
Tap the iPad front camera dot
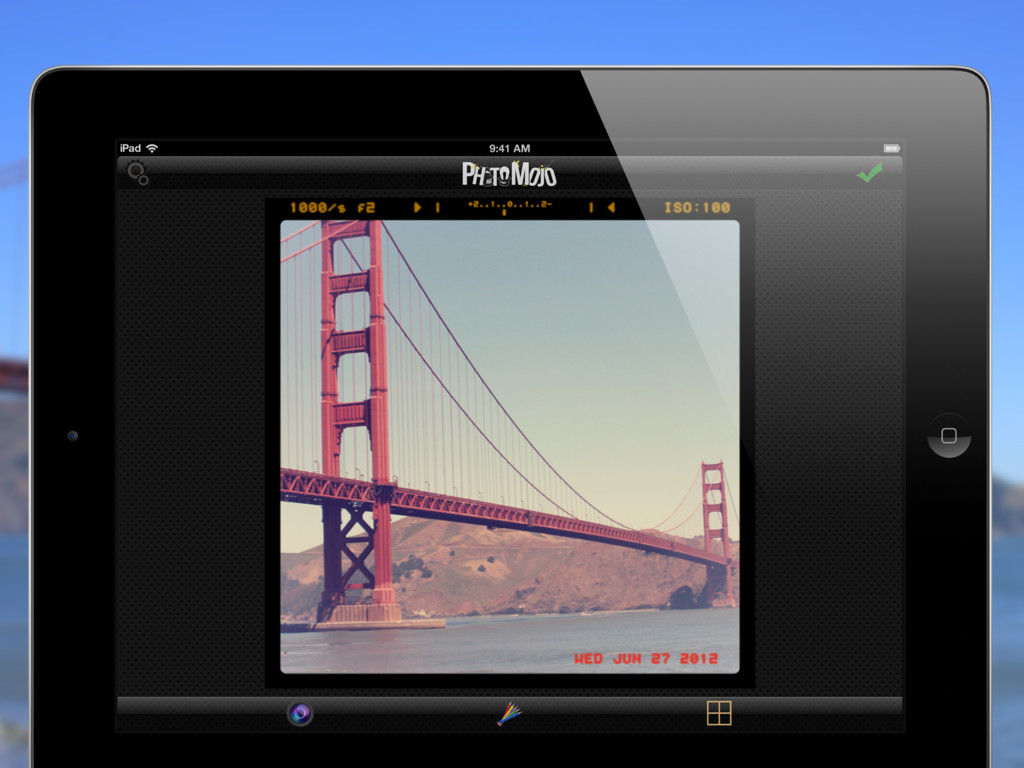(72, 436)
